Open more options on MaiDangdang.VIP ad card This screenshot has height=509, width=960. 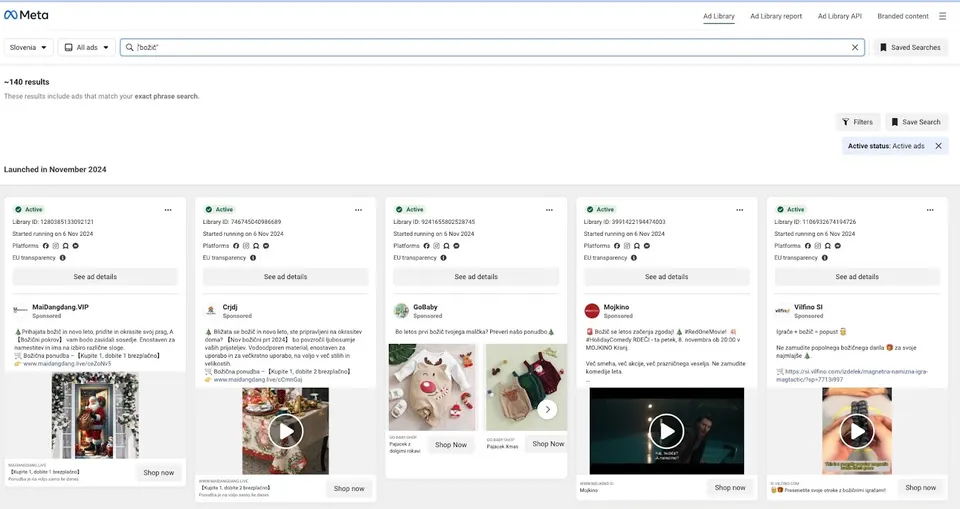(168, 210)
